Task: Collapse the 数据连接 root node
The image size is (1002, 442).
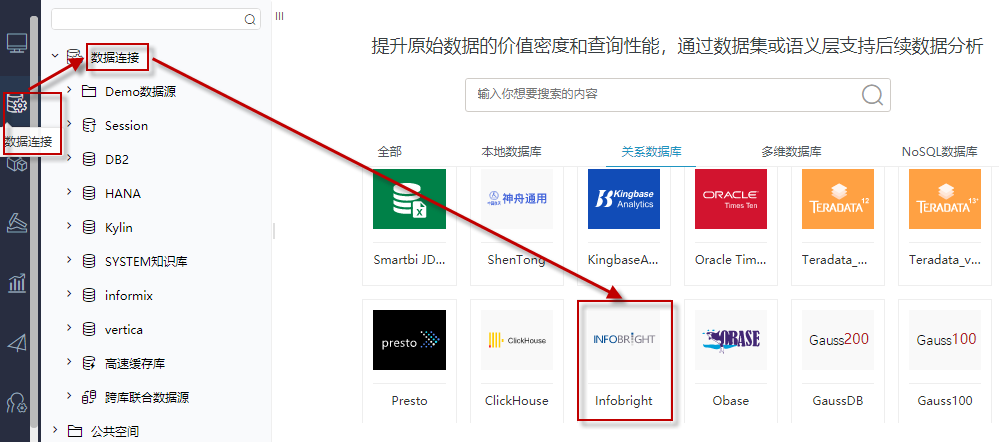Action: click(x=55, y=56)
